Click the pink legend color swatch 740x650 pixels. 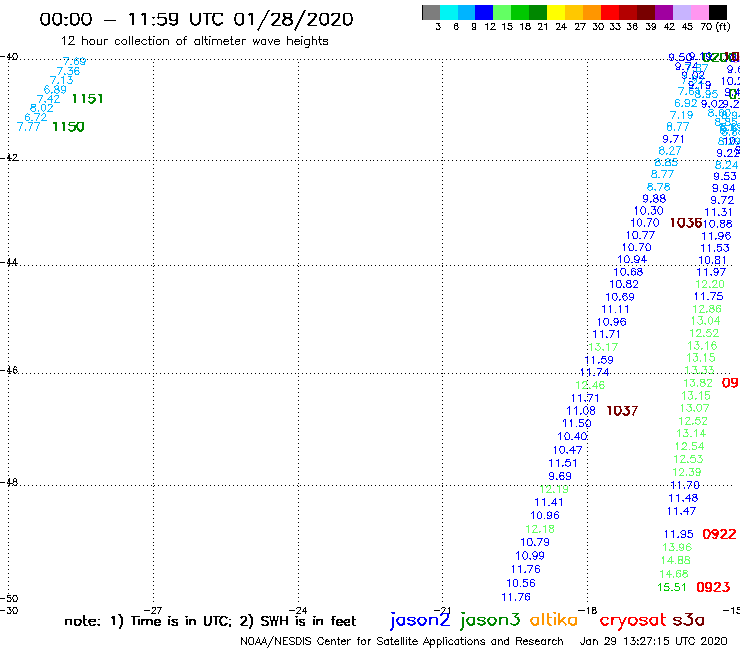(699, 12)
